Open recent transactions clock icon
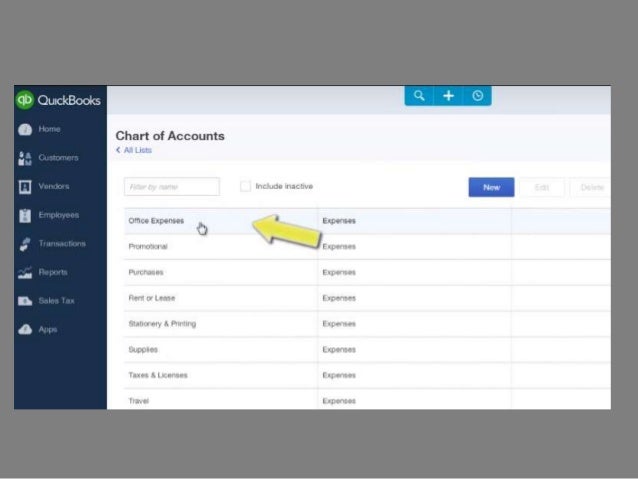Screen dimensions: 638x479 pyautogui.click(x=477, y=96)
